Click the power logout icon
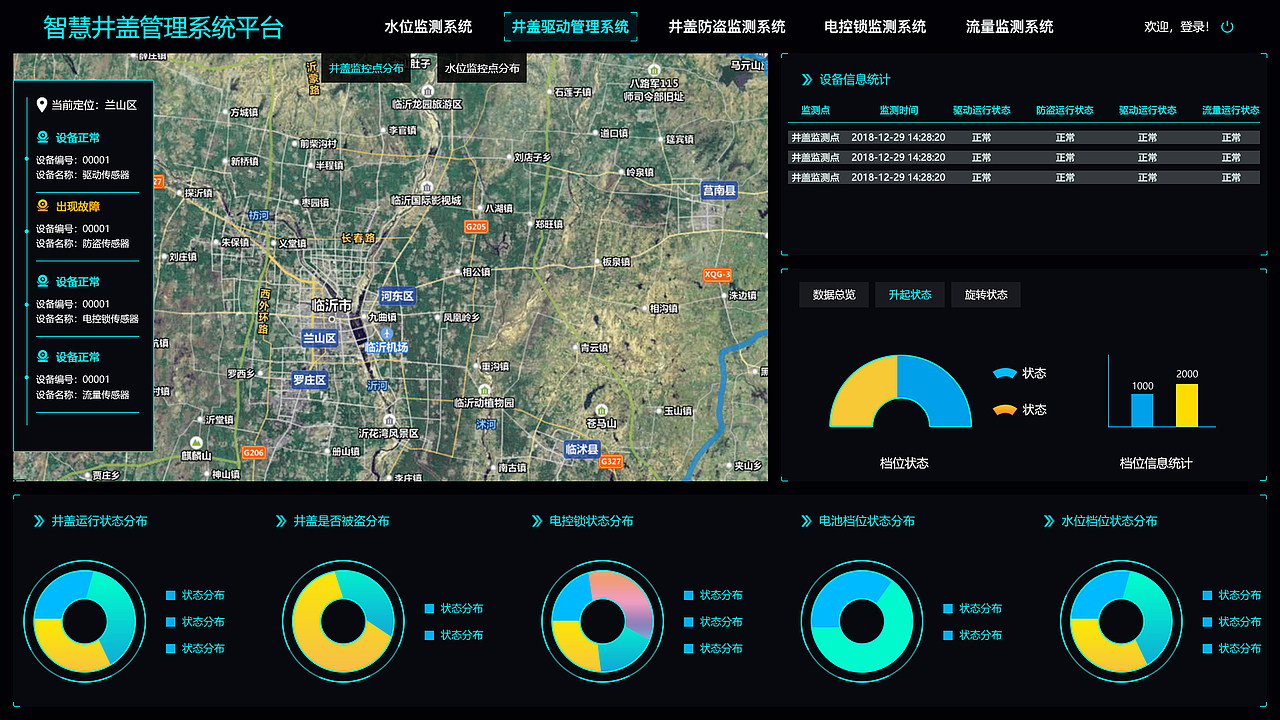Screen dimensions: 1280x720 point(1228,27)
